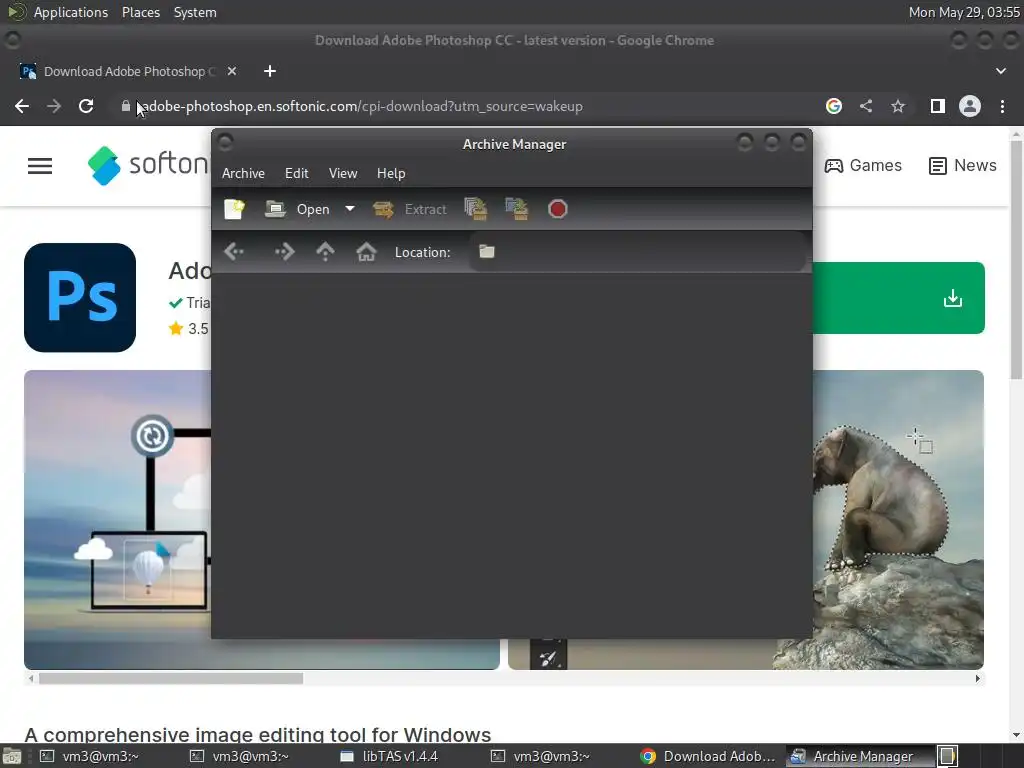Open News section on Softonic
Image resolution: width=1024 pixels, height=768 pixels.
coord(963,165)
